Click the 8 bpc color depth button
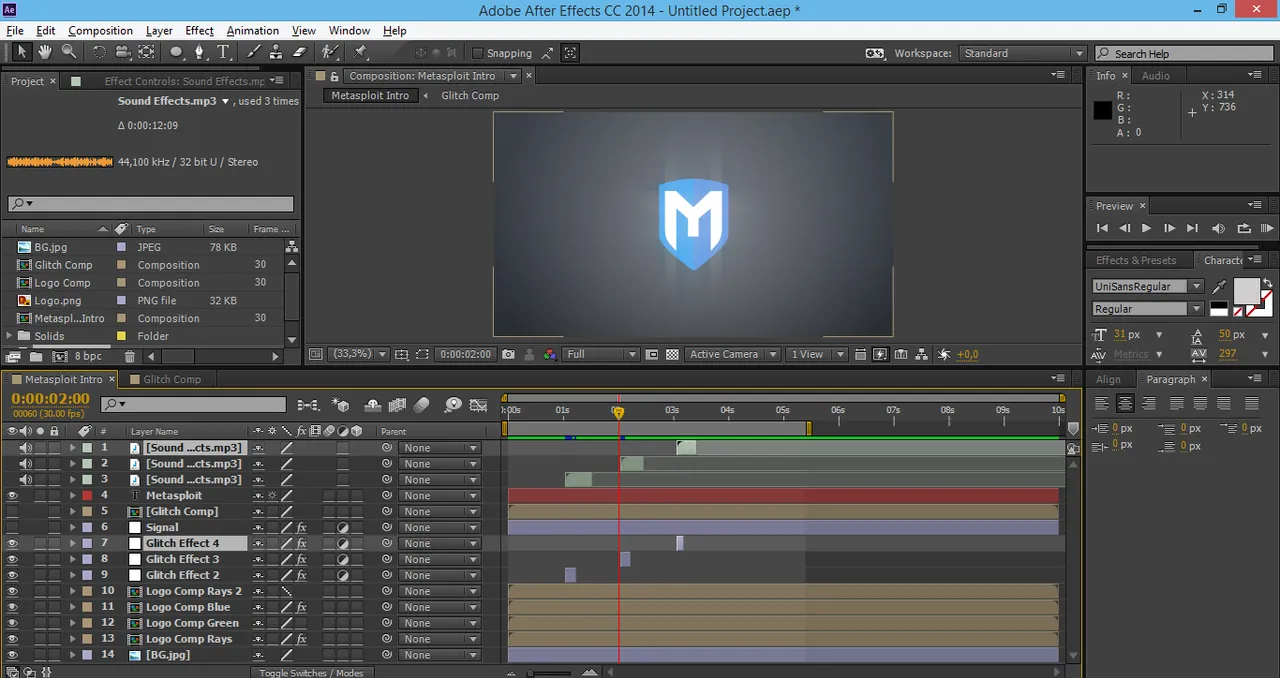This screenshot has height=678, width=1280. pyautogui.click(x=88, y=356)
